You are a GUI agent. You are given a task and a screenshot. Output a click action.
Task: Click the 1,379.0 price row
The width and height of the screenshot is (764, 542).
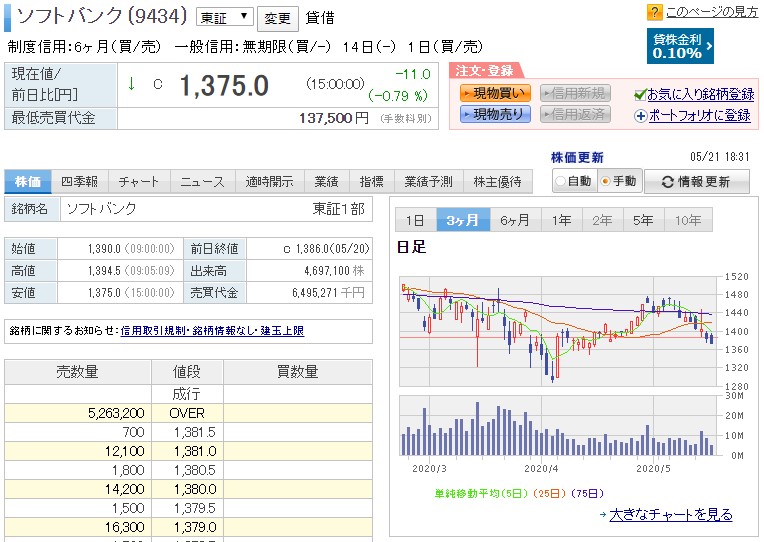tap(188, 527)
